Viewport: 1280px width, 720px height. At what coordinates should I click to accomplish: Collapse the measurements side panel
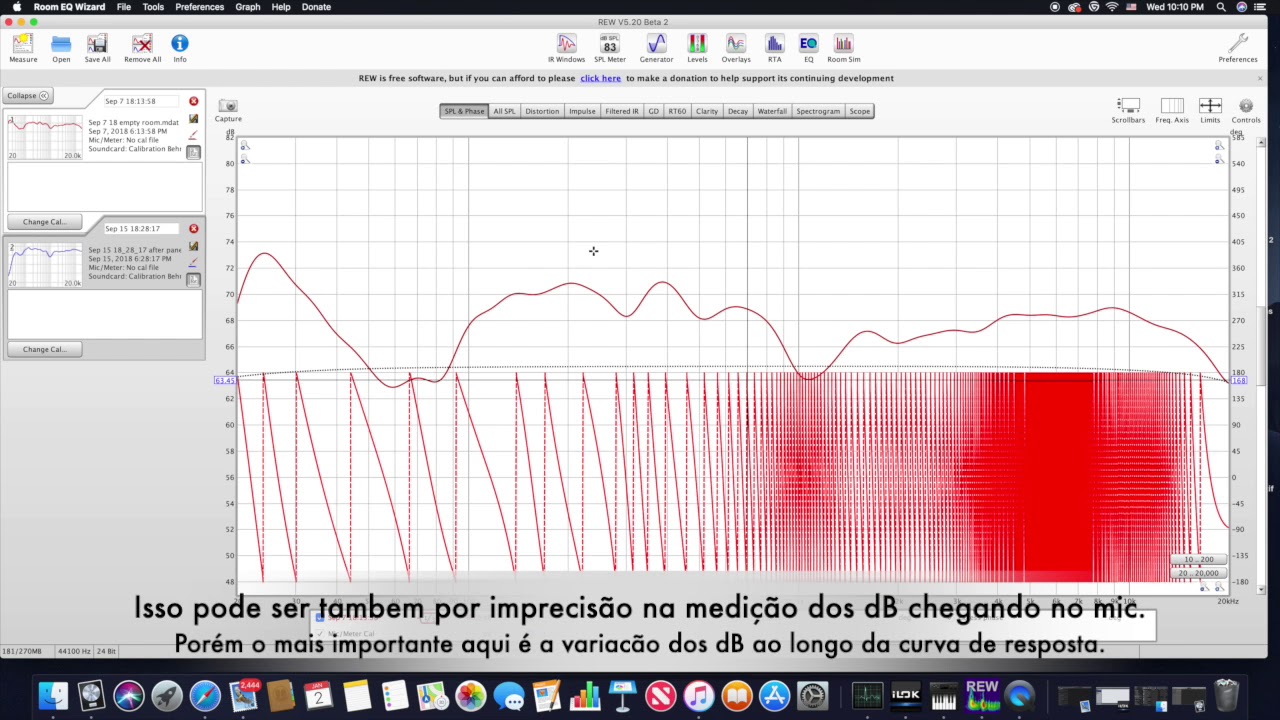click(27, 96)
